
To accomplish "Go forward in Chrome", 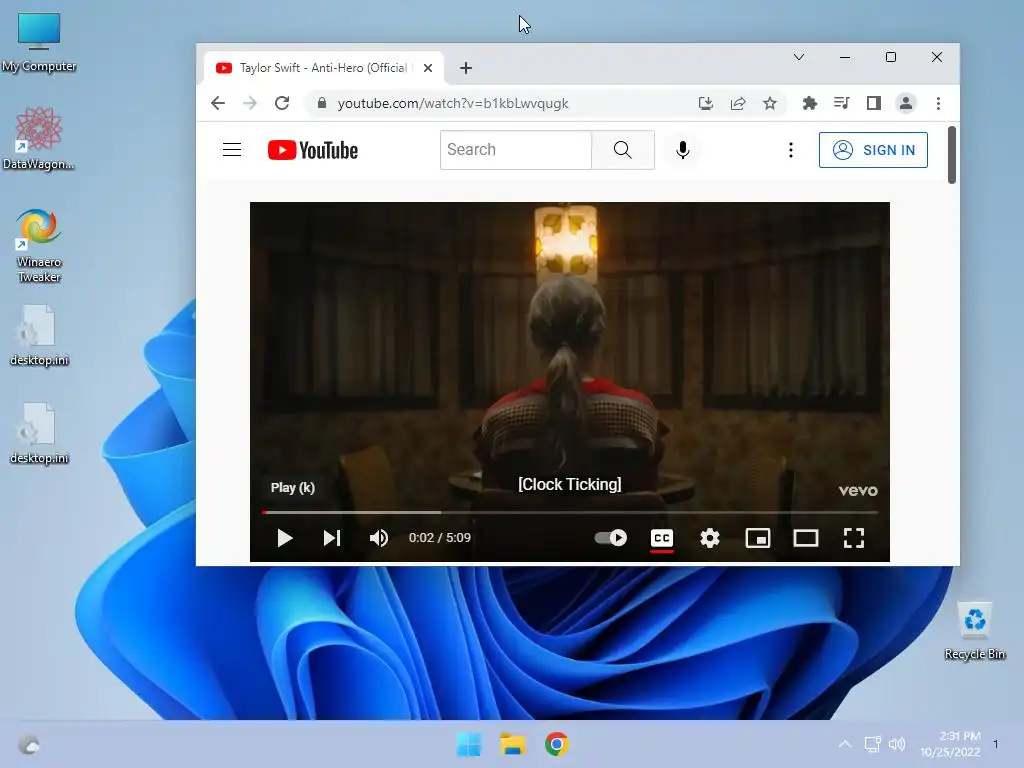I will click(250, 103).
